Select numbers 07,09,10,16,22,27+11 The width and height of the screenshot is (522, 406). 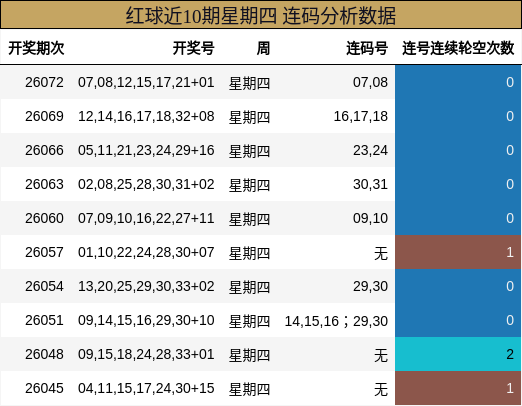tap(146, 218)
